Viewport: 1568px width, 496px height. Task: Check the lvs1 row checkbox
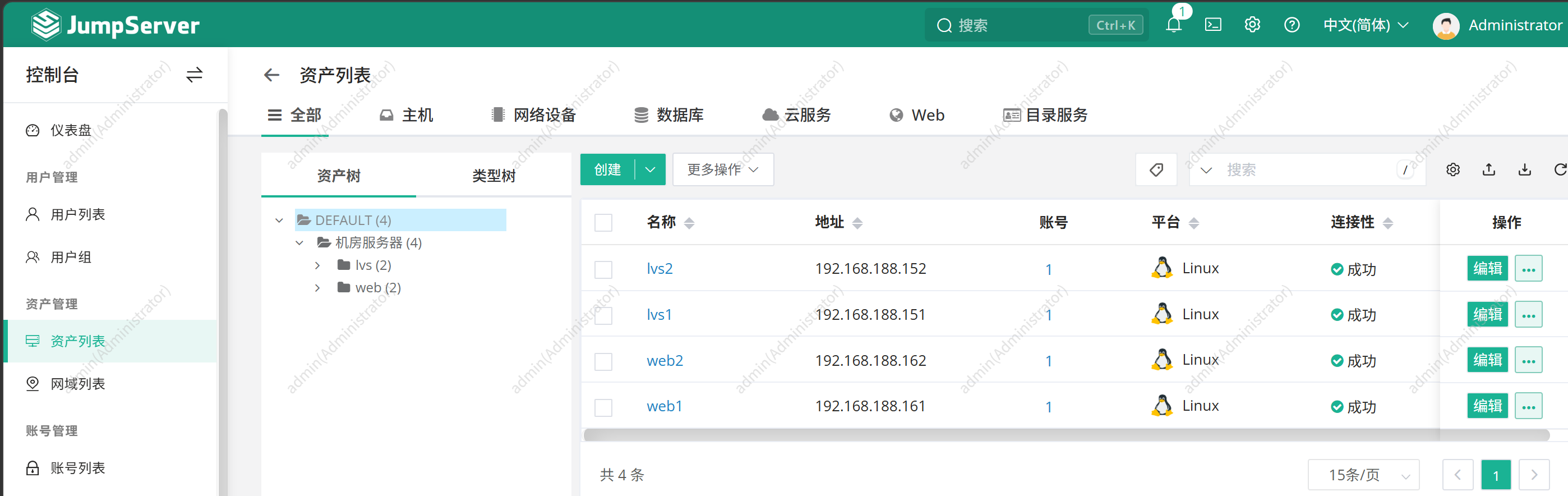(603, 316)
